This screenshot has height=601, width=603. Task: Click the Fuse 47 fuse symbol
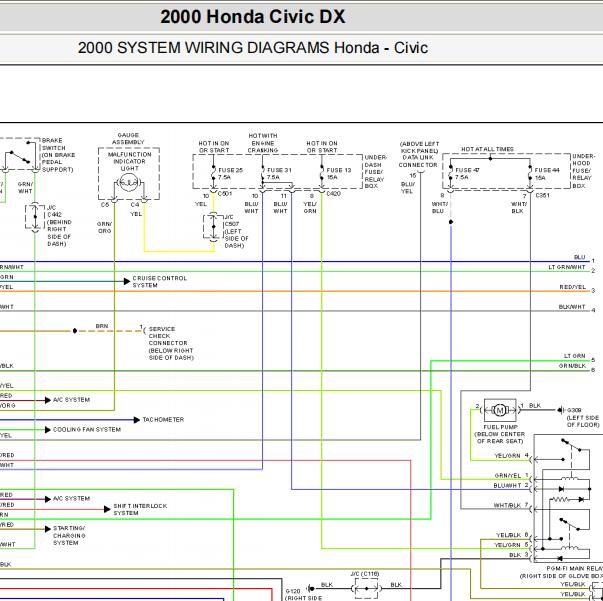[x=450, y=173]
